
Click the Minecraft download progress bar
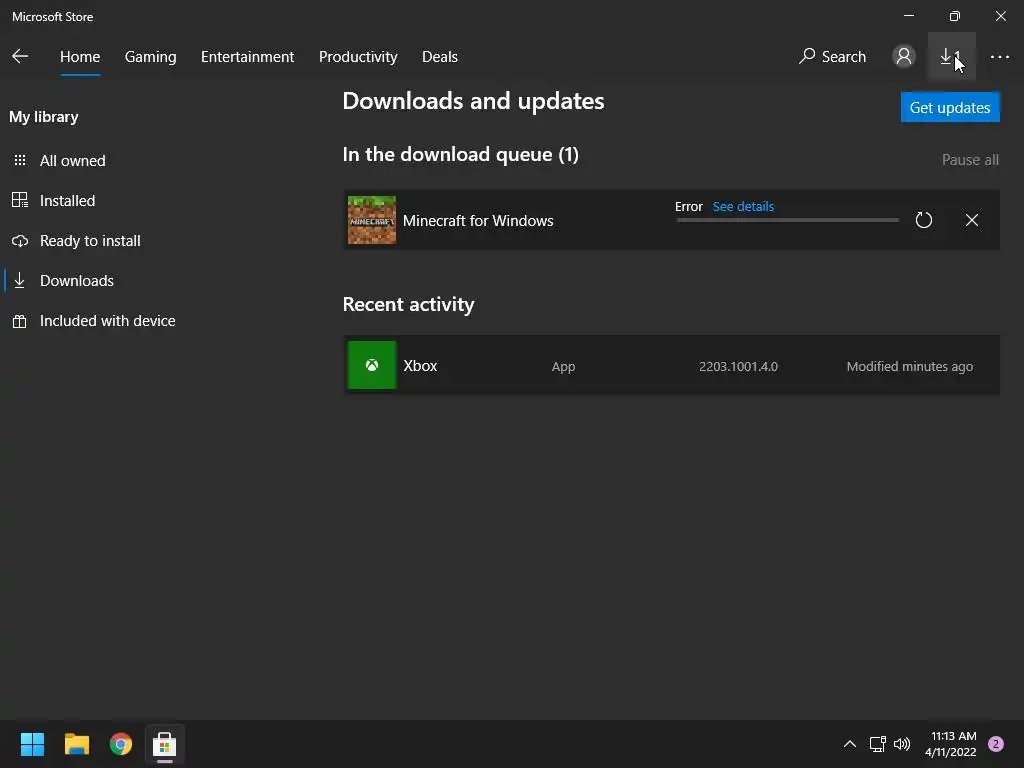pos(788,220)
